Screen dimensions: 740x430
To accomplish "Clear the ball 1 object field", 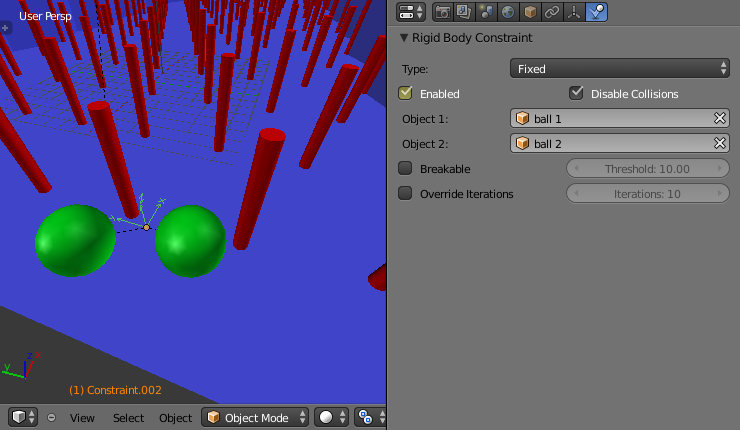I will [x=719, y=118].
